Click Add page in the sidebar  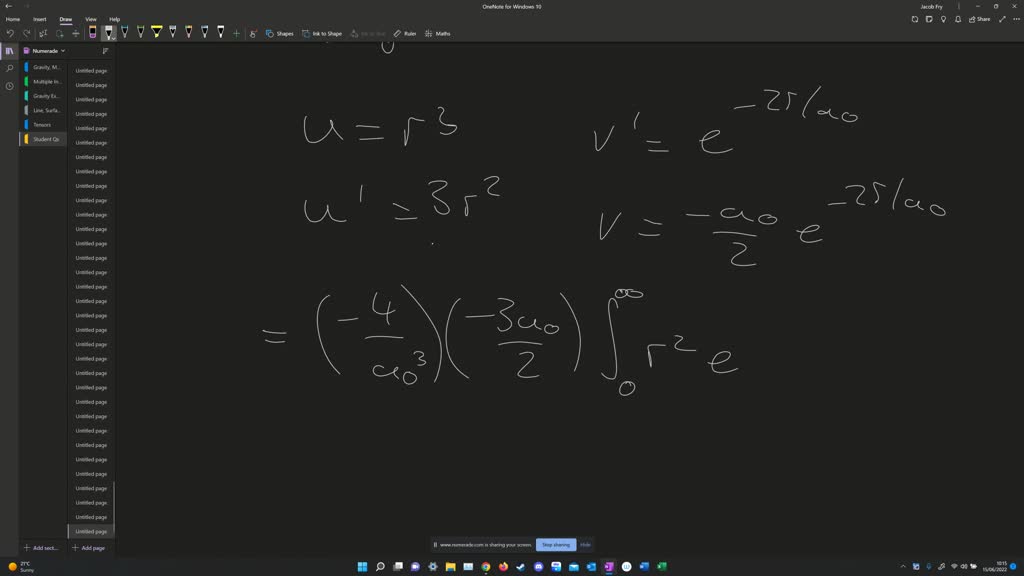(90, 548)
